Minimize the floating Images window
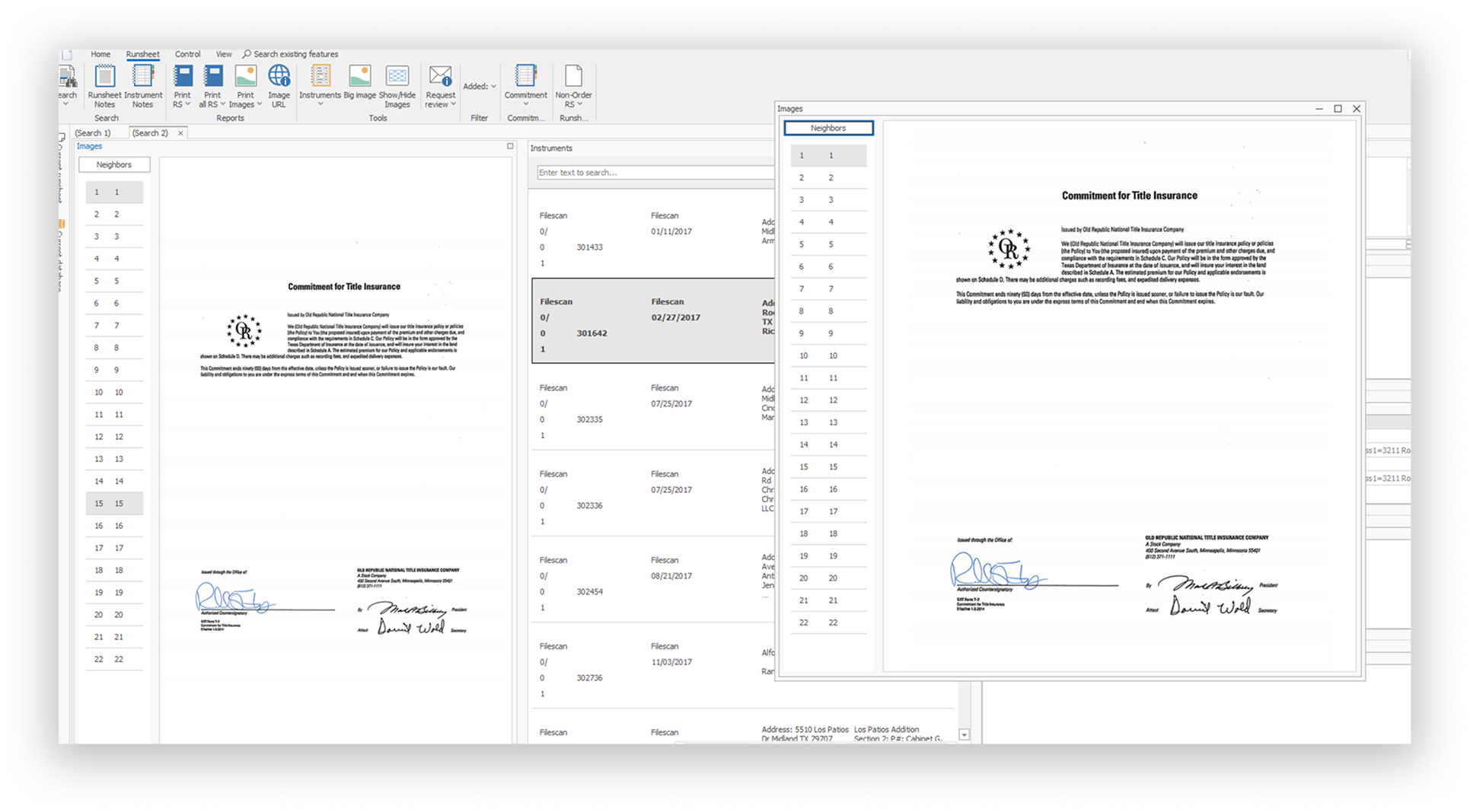 coord(1319,109)
